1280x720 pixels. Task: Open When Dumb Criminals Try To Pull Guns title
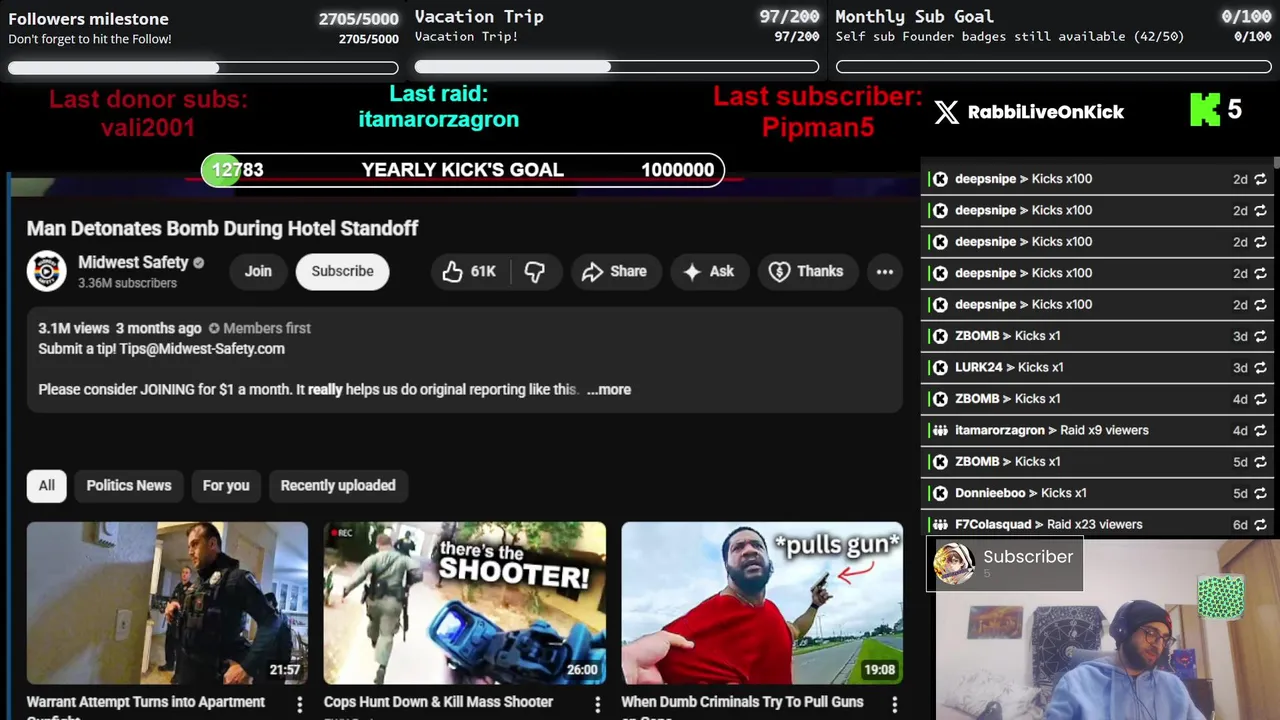(742, 706)
